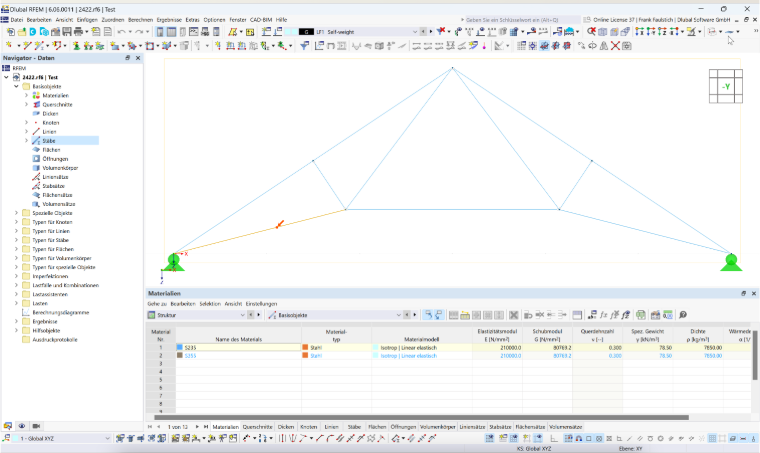The height and width of the screenshot is (453, 760).
Task: Open the Basisobjekte dropdown in table toolbar
Action: pyautogui.click(x=398, y=315)
